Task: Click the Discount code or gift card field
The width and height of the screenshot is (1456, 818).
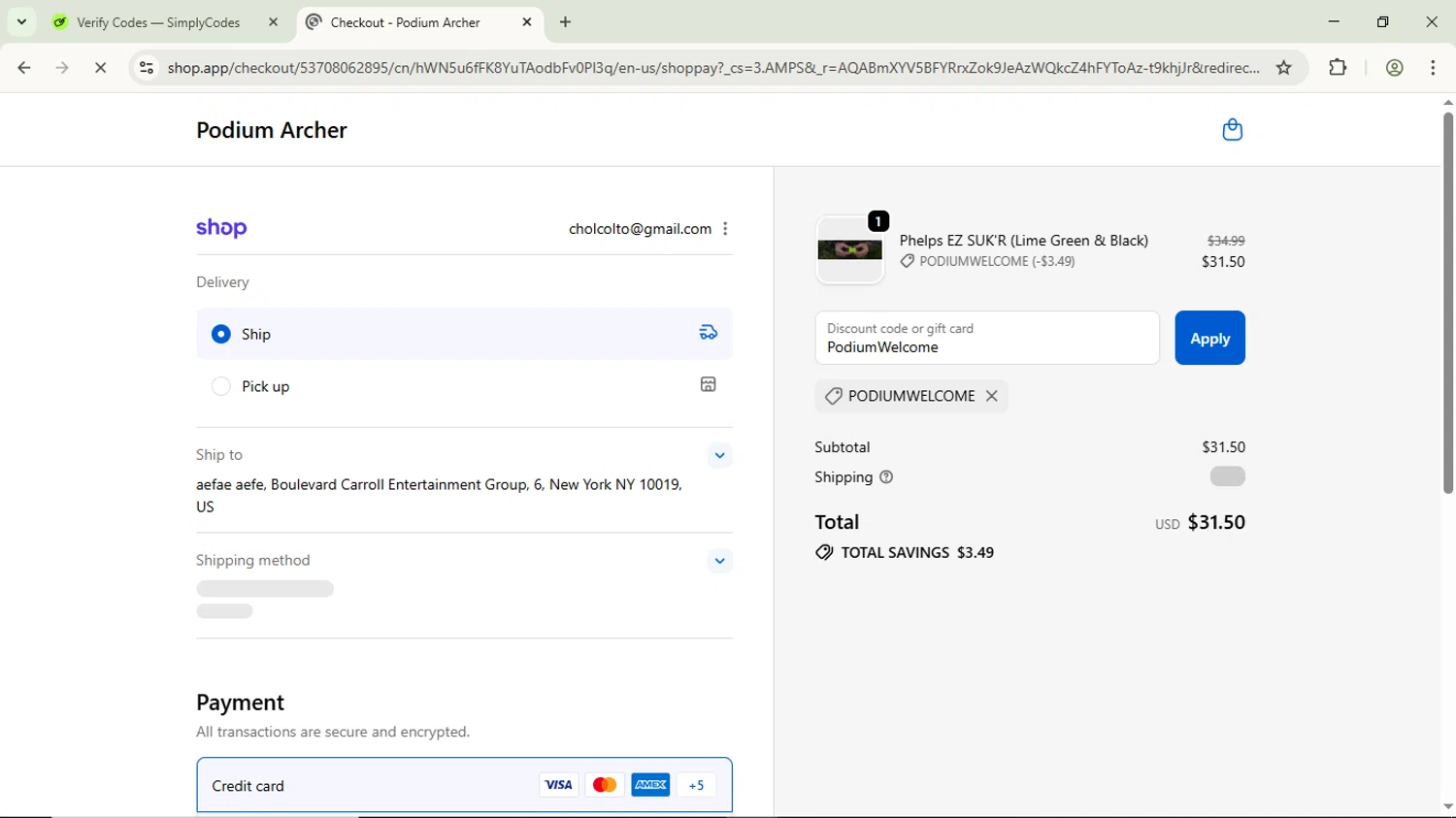Action: (987, 338)
